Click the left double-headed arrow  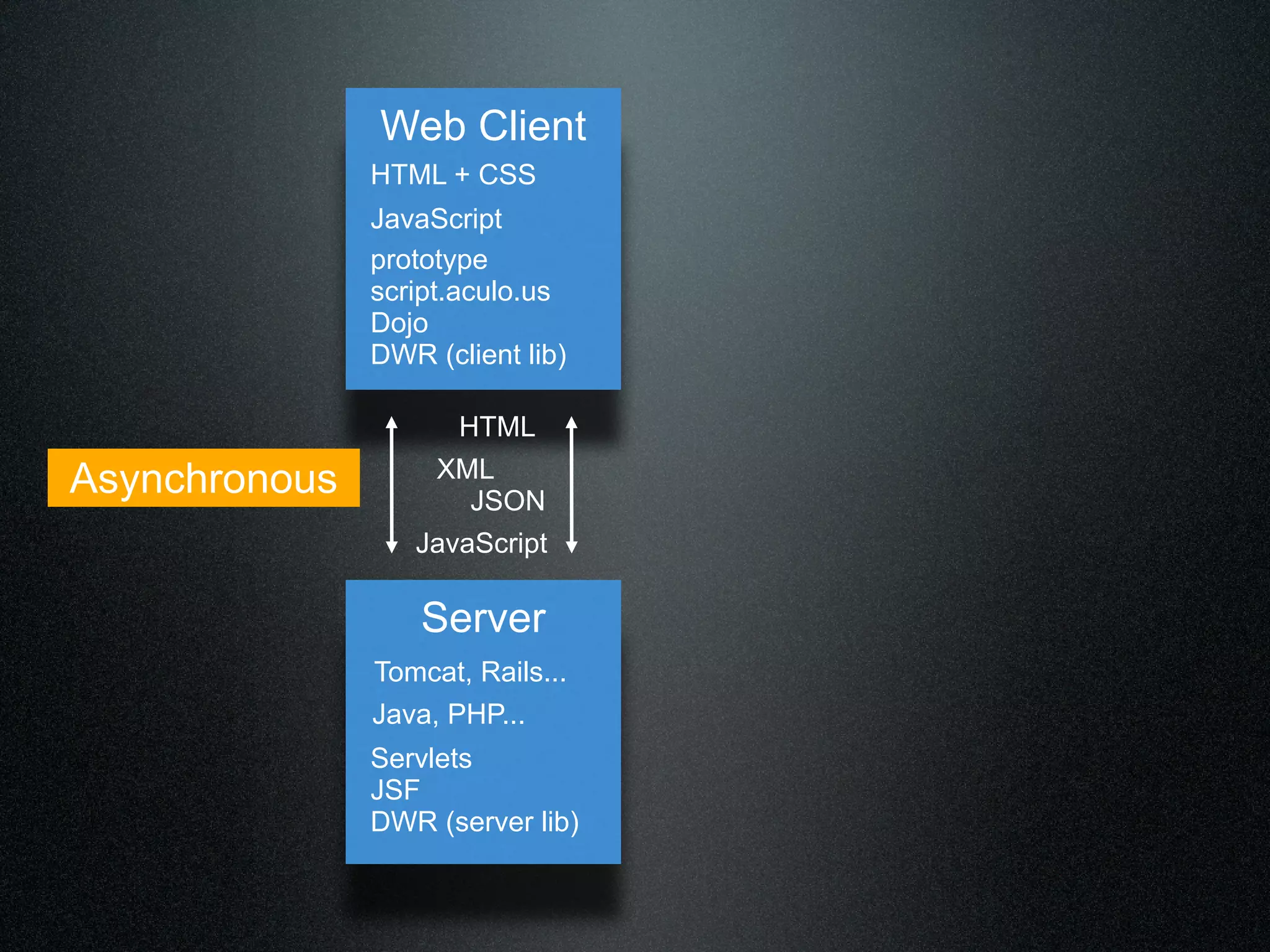(391, 485)
